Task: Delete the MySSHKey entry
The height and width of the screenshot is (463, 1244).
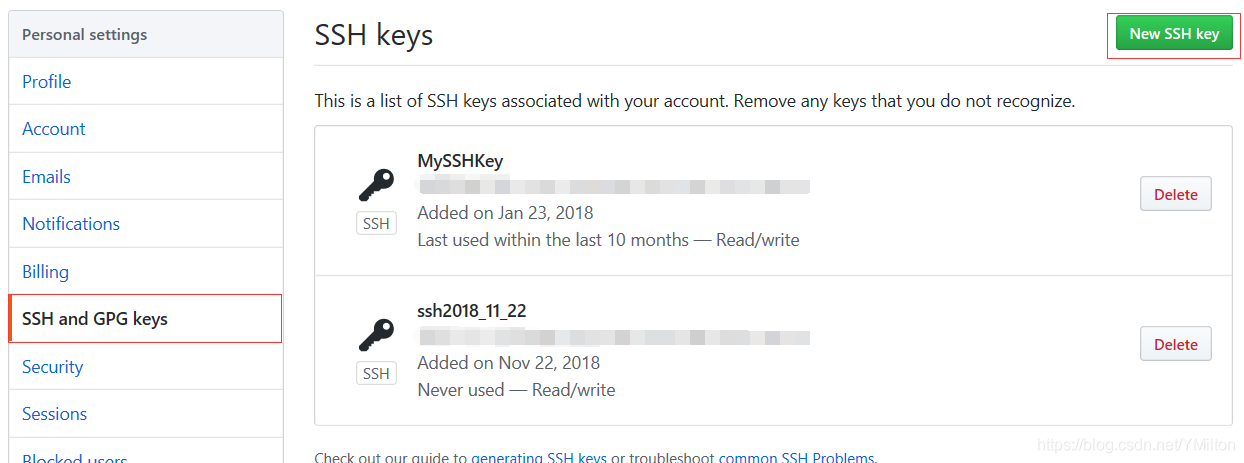Action: coord(1175,194)
